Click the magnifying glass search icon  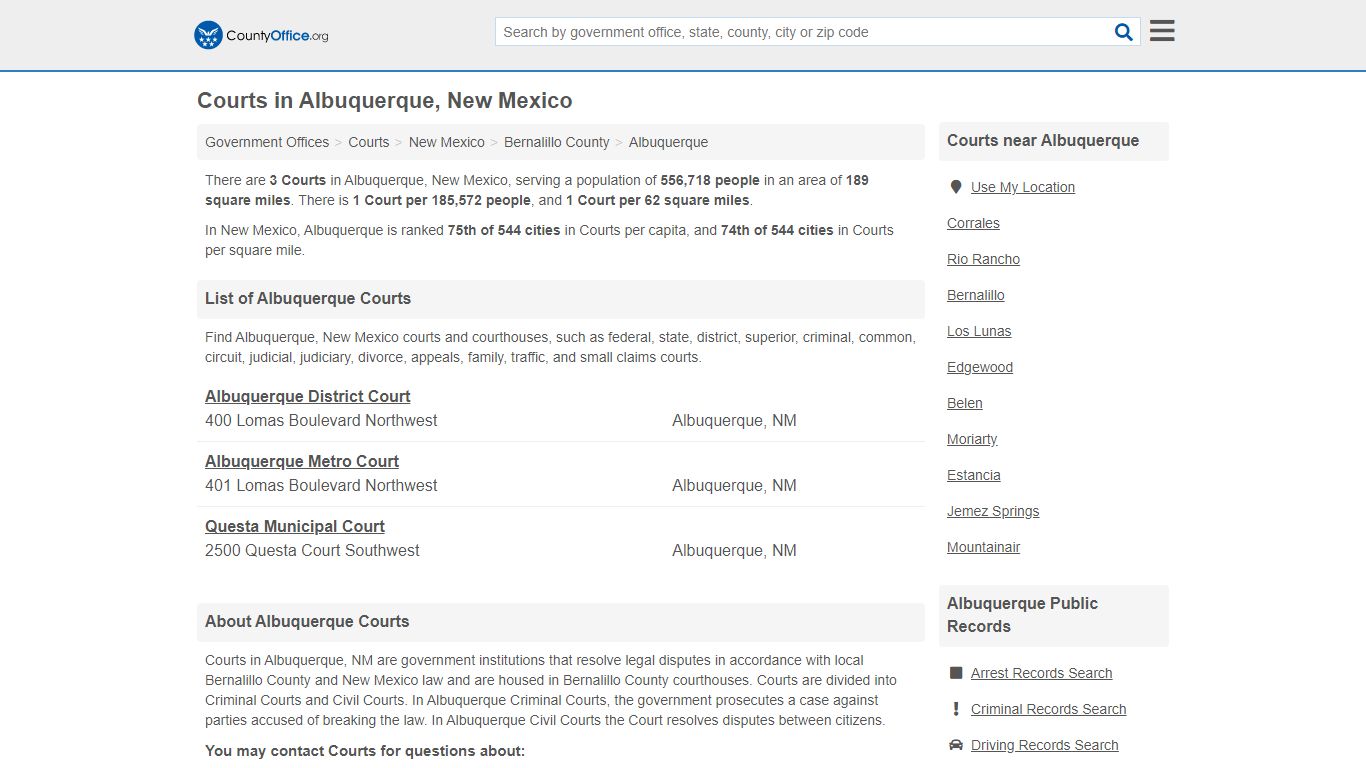pyautogui.click(x=1124, y=32)
